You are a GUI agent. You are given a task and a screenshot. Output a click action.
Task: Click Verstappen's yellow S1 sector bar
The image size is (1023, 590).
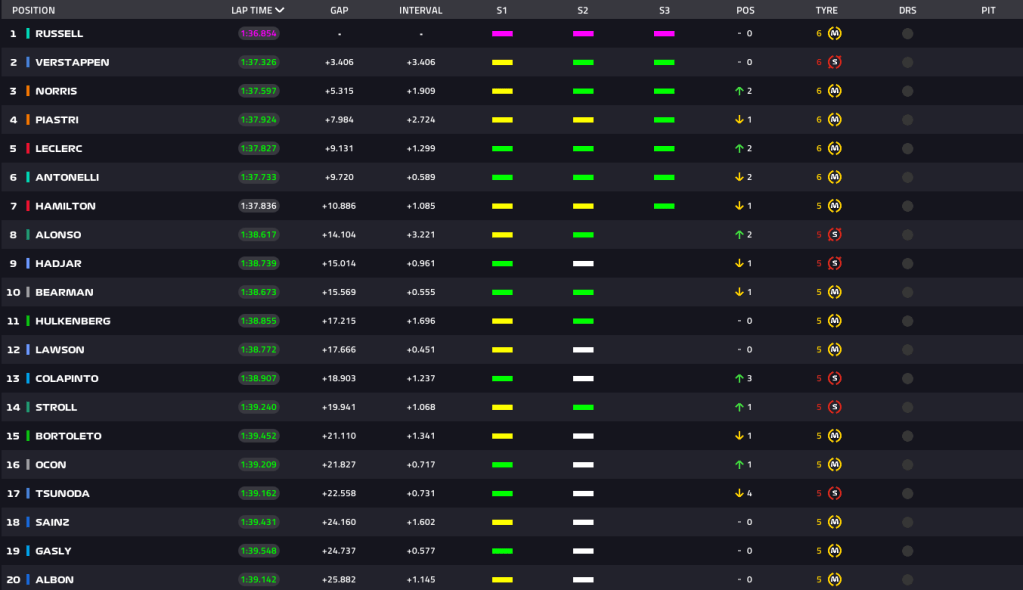click(502, 62)
